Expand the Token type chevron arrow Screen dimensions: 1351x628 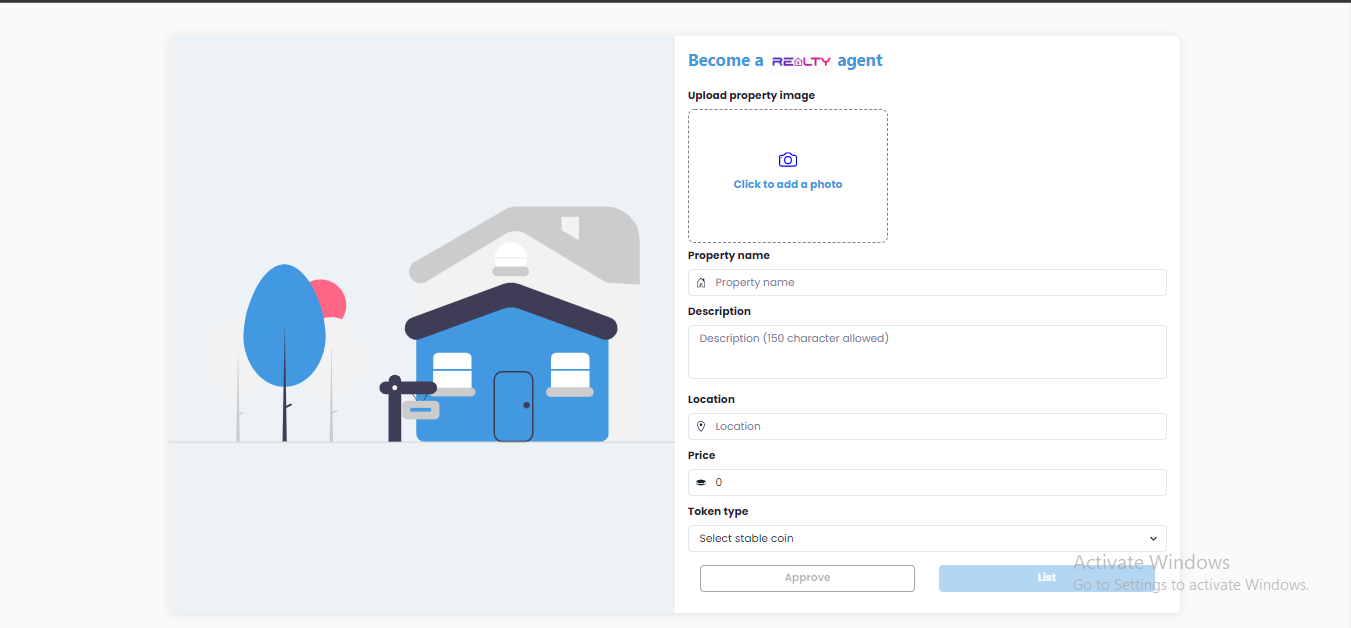click(1153, 539)
